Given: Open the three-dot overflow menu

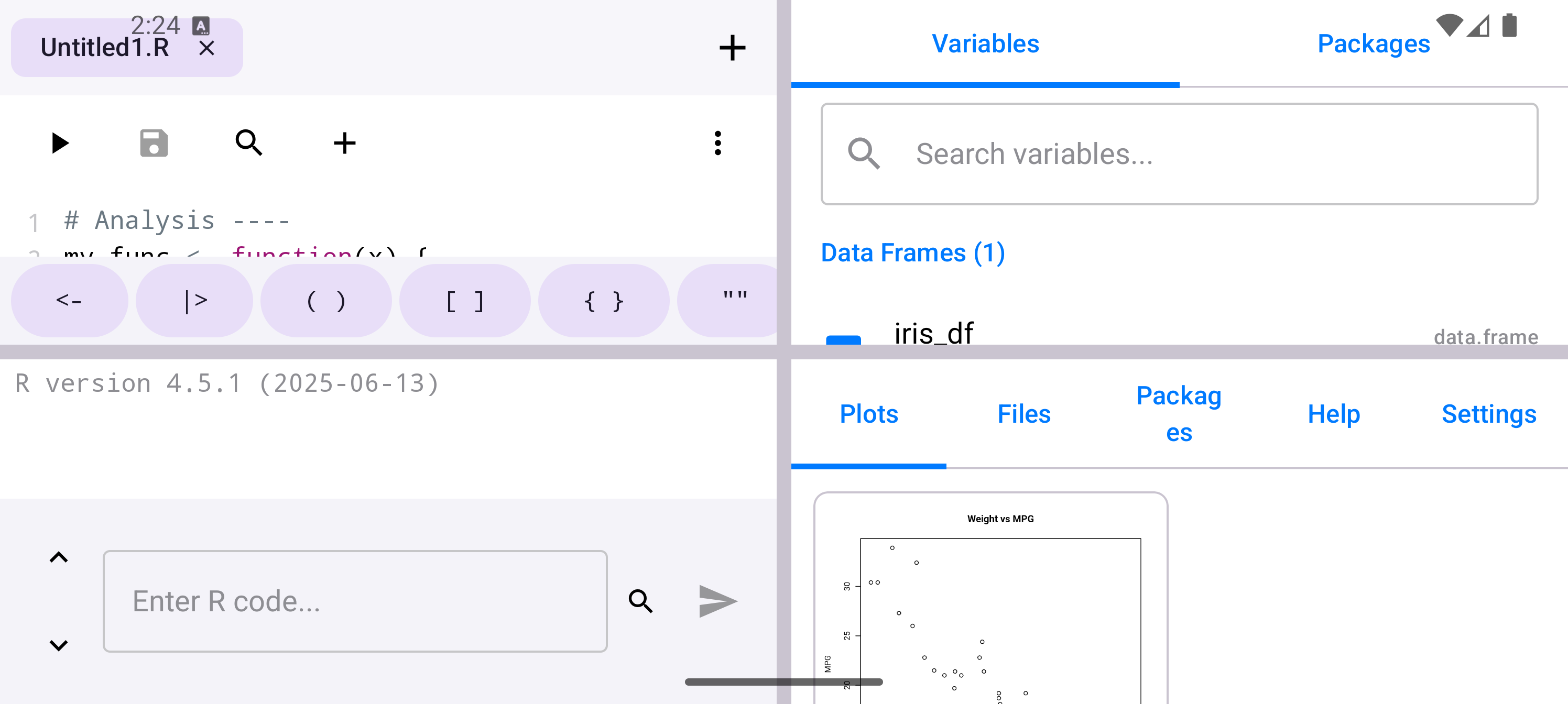Looking at the screenshot, I should pos(717,144).
